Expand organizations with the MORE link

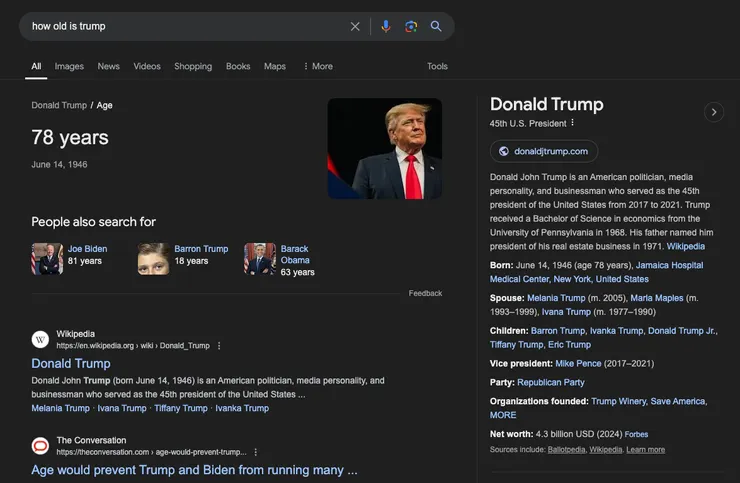503,415
